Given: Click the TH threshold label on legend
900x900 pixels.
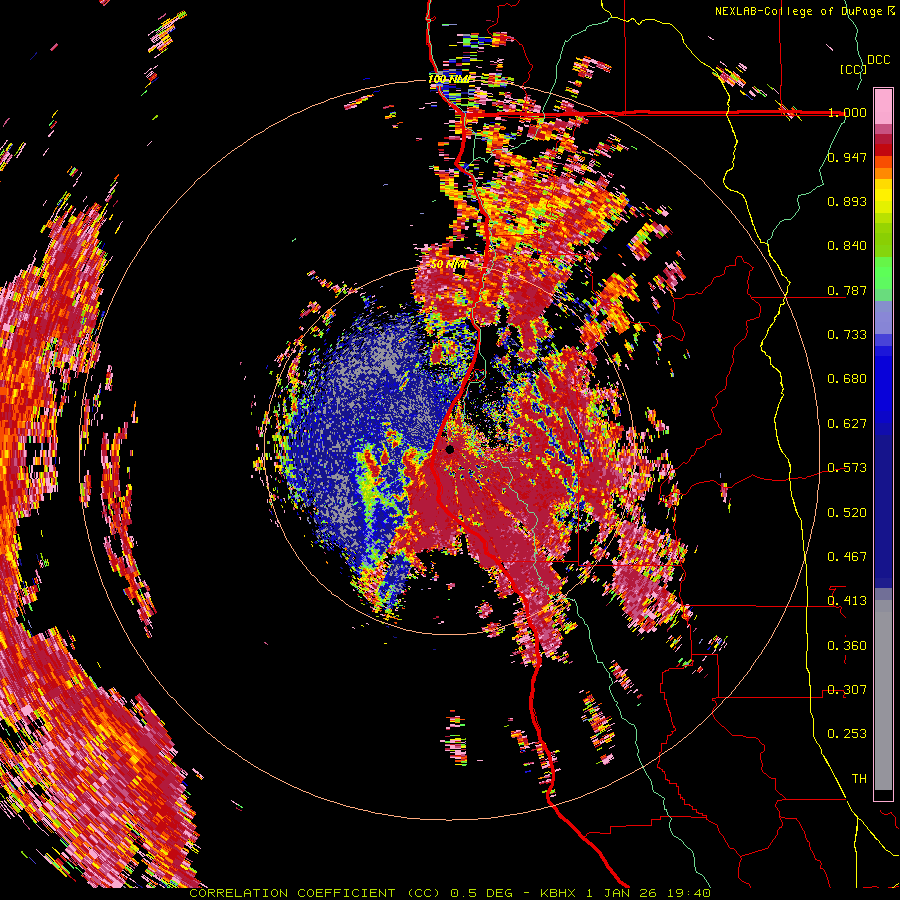Looking at the screenshot, I should pos(859,778).
